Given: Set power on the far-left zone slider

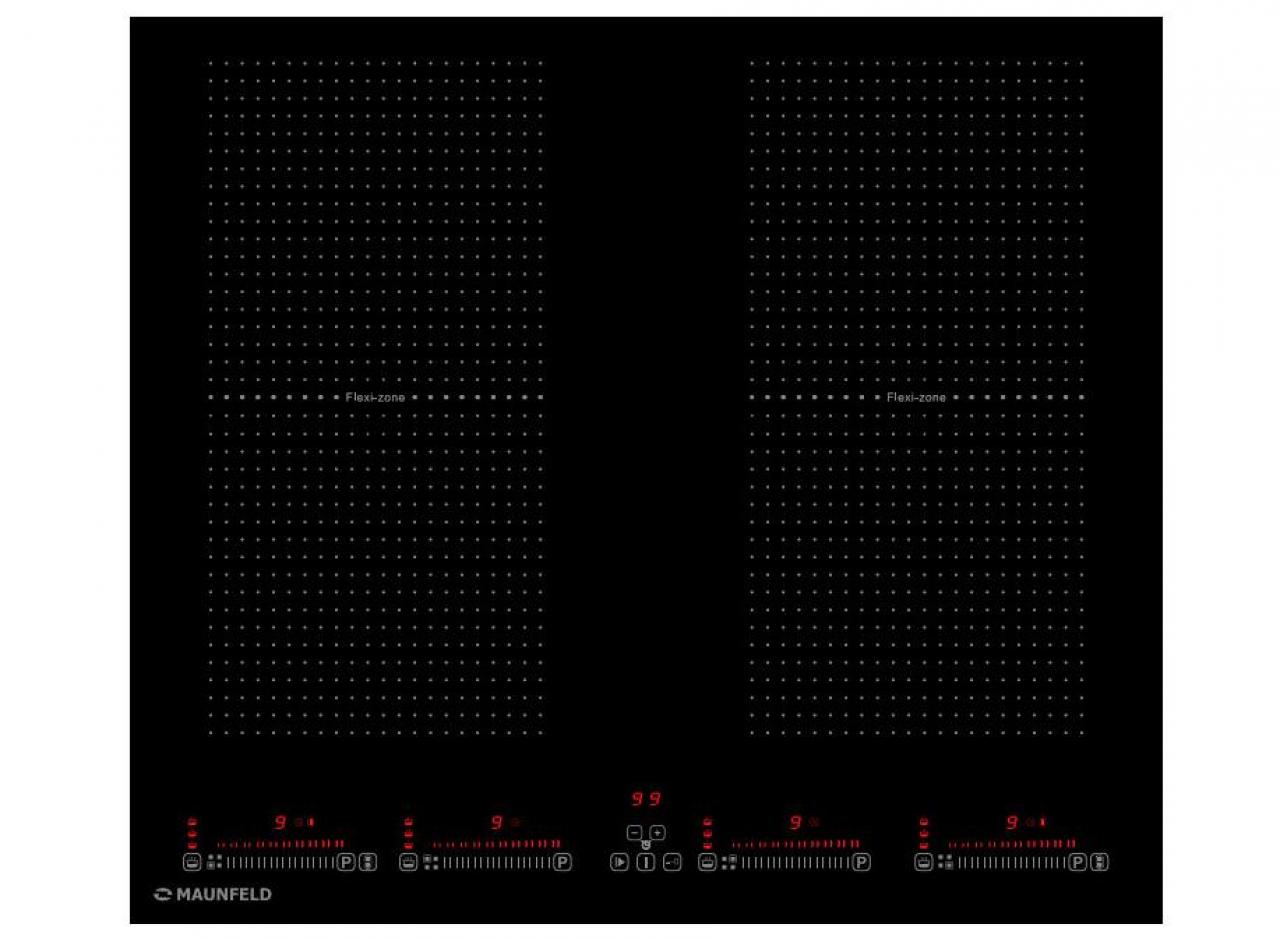Looking at the screenshot, I should (x=278, y=862).
